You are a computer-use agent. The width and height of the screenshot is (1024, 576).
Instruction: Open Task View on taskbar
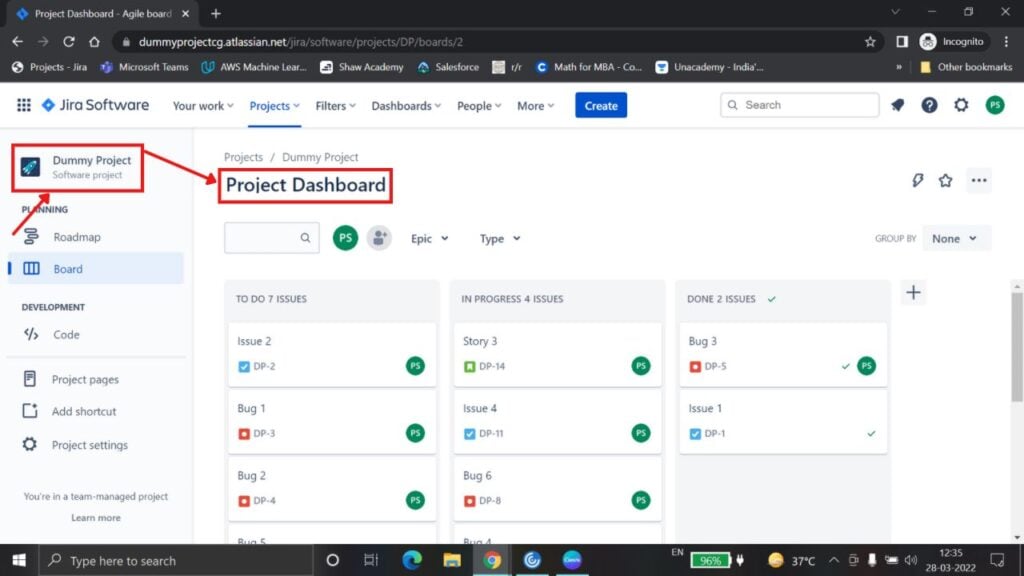point(371,560)
